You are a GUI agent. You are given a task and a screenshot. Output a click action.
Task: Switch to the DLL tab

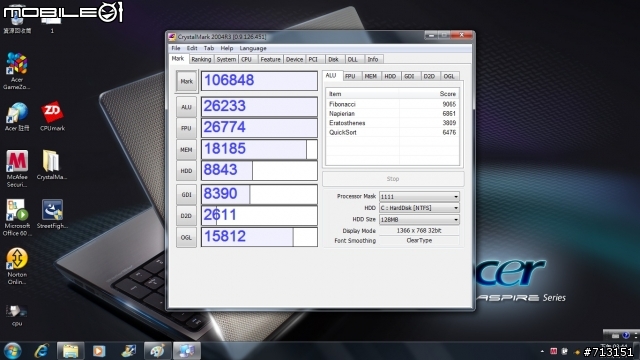(x=353, y=60)
